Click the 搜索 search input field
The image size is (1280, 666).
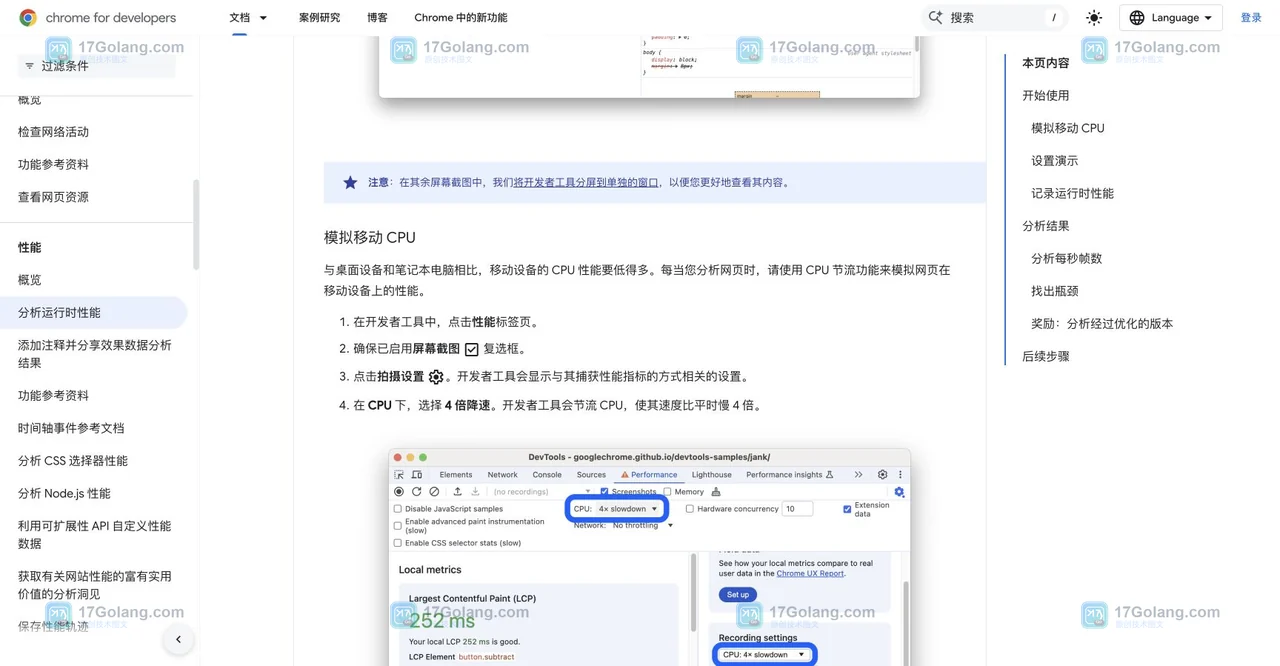pos(994,18)
